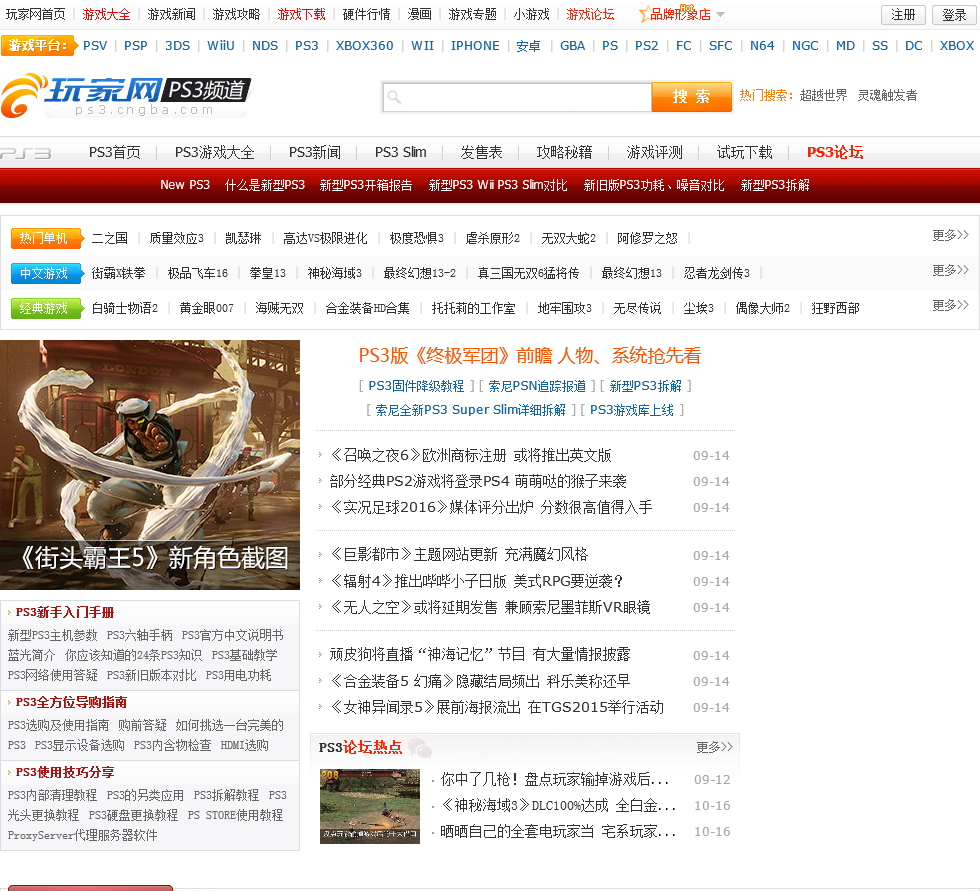This screenshot has height=891, width=980.
Task: Open forum post 晒晒自己的全套电玩家当
Action: coord(559,832)
